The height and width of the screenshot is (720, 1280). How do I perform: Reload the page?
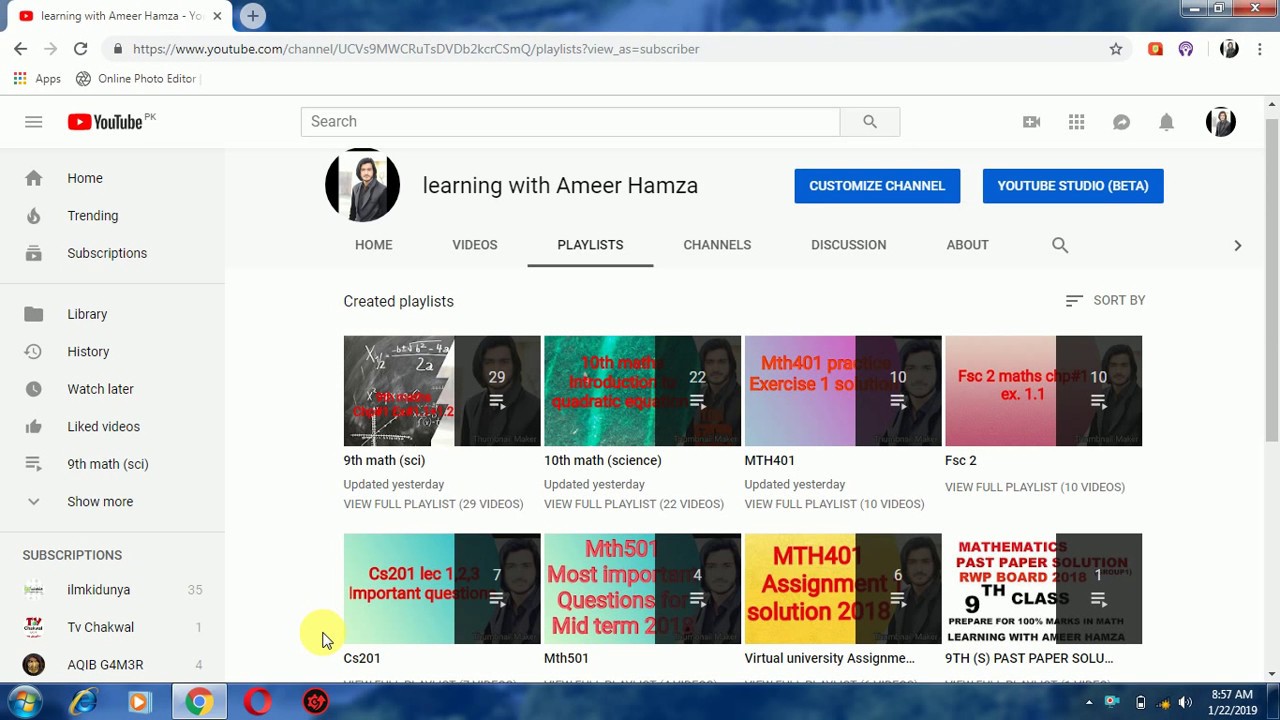pos(80,48)
